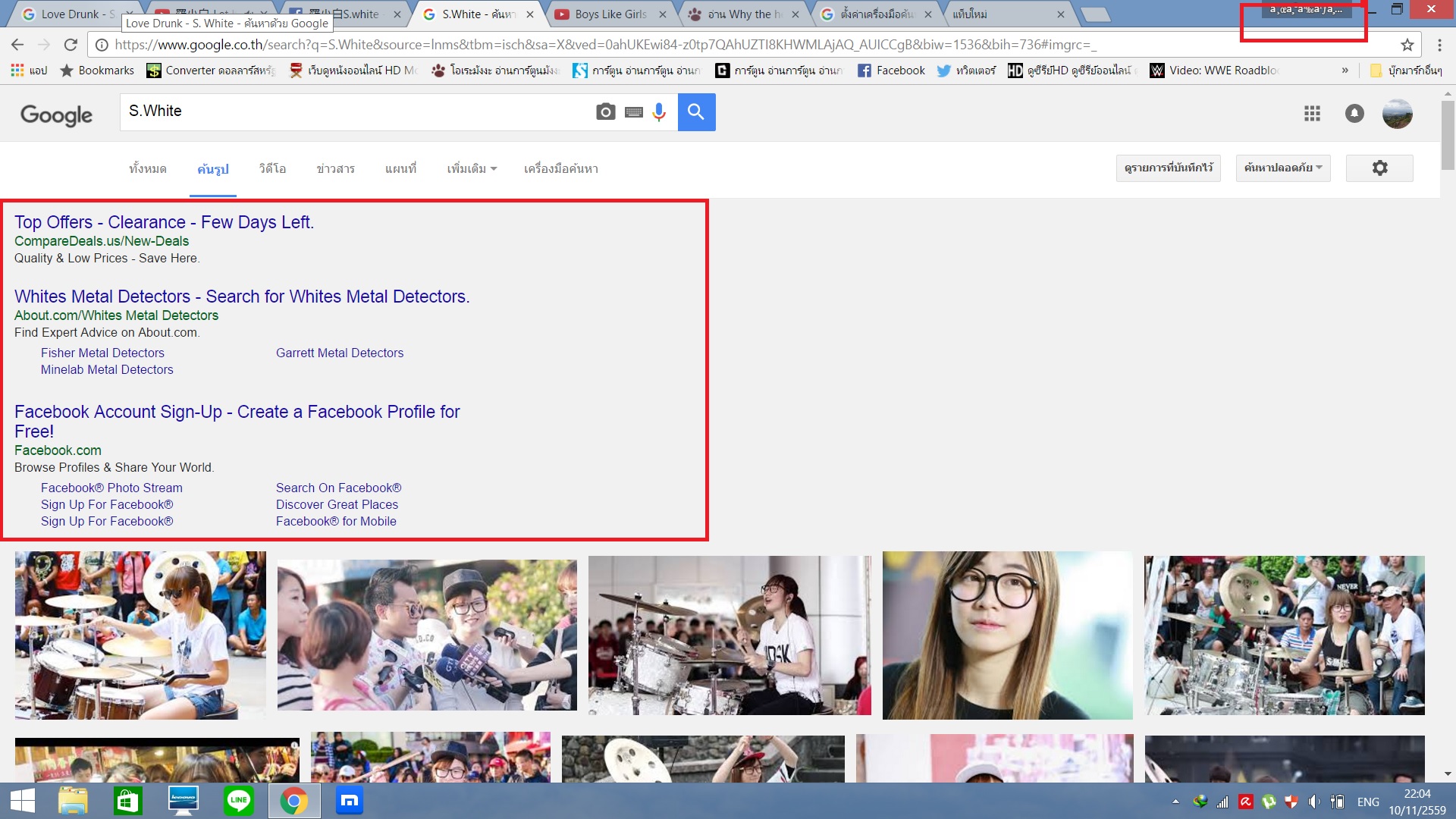1456x819 pixels.
Task: Reload the current page
Action: coord(71,45)
